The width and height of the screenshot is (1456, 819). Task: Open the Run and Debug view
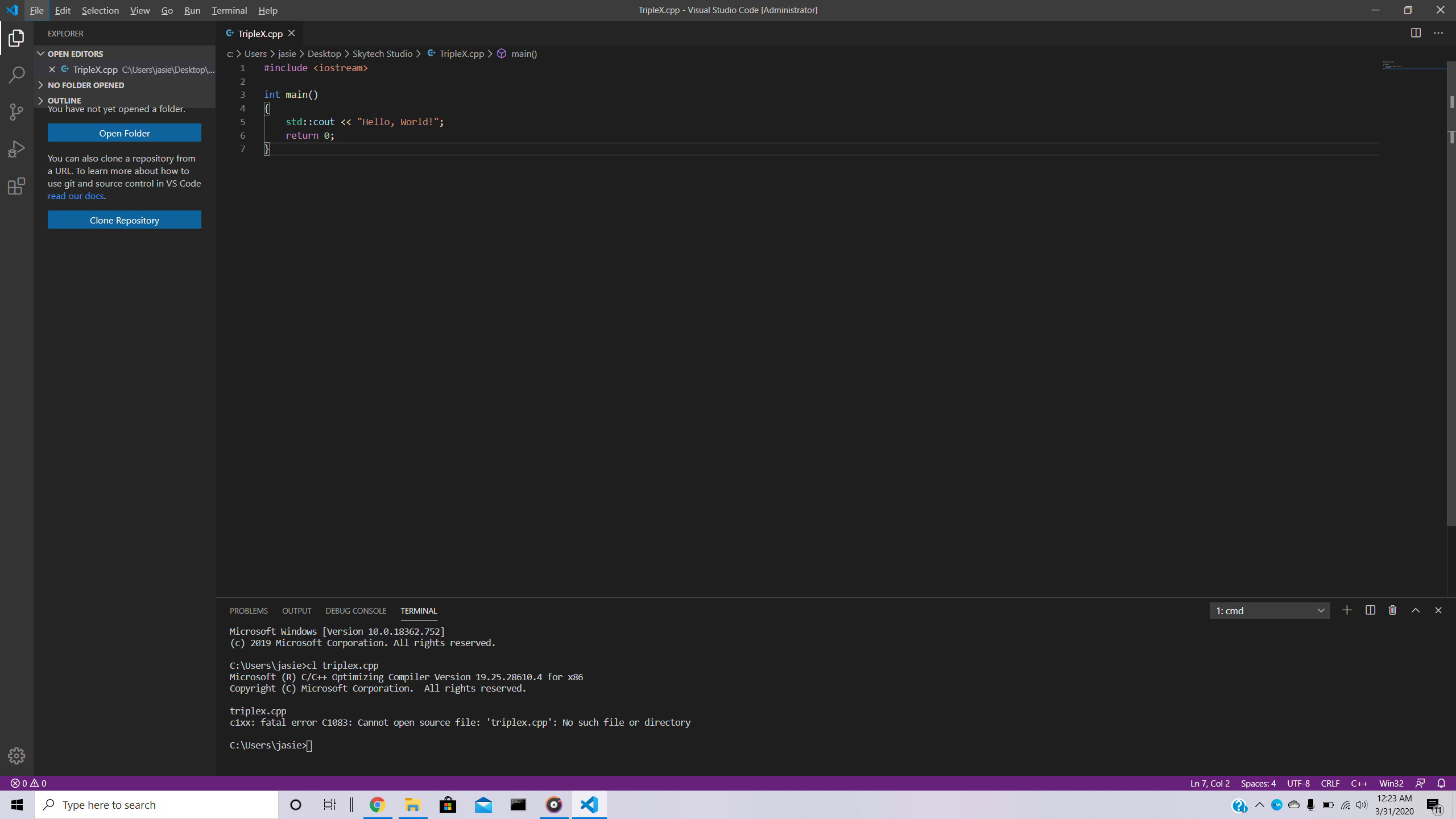tap(16, 149)
